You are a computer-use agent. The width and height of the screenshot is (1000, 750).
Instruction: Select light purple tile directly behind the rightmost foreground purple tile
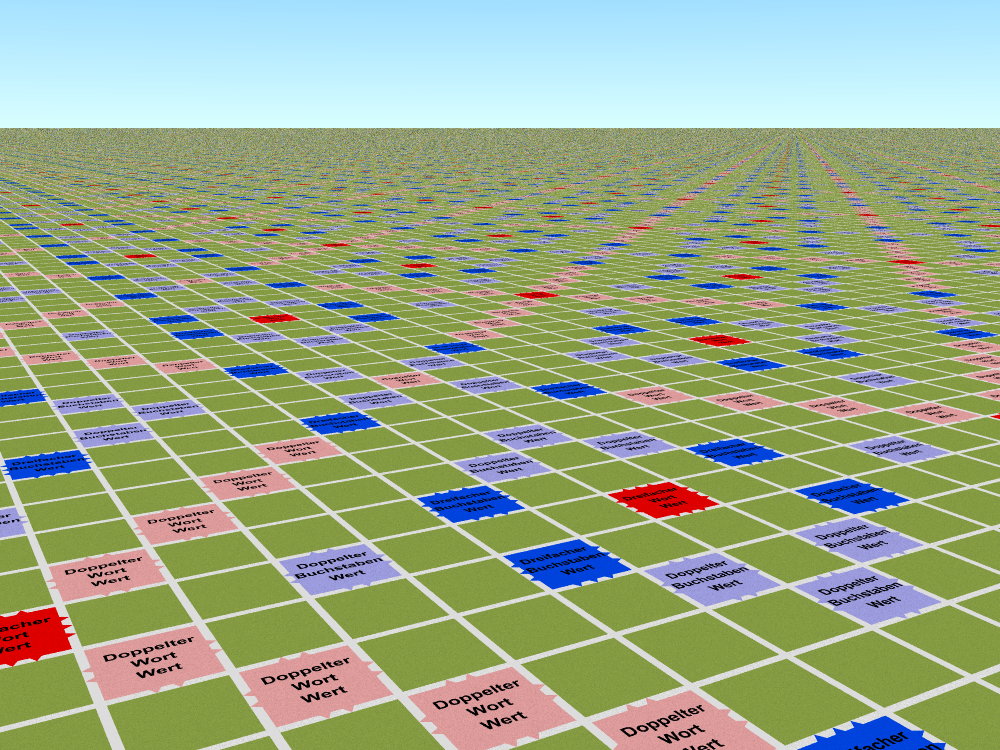[859, 538]
